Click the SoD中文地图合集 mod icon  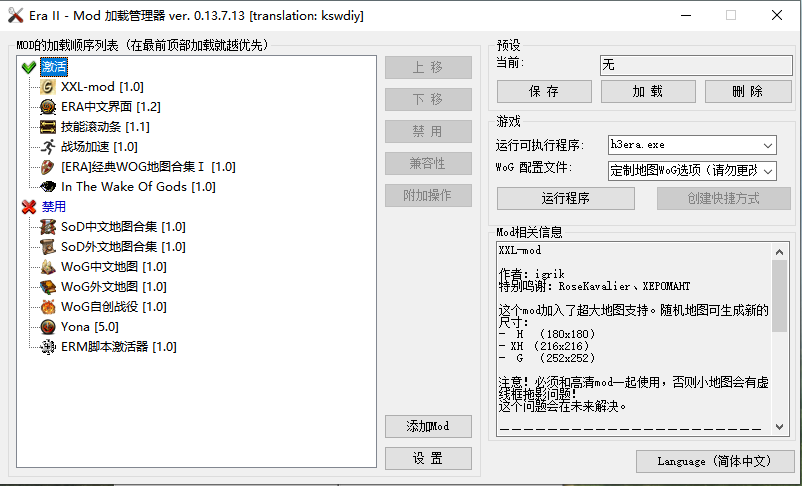[48, 227]
